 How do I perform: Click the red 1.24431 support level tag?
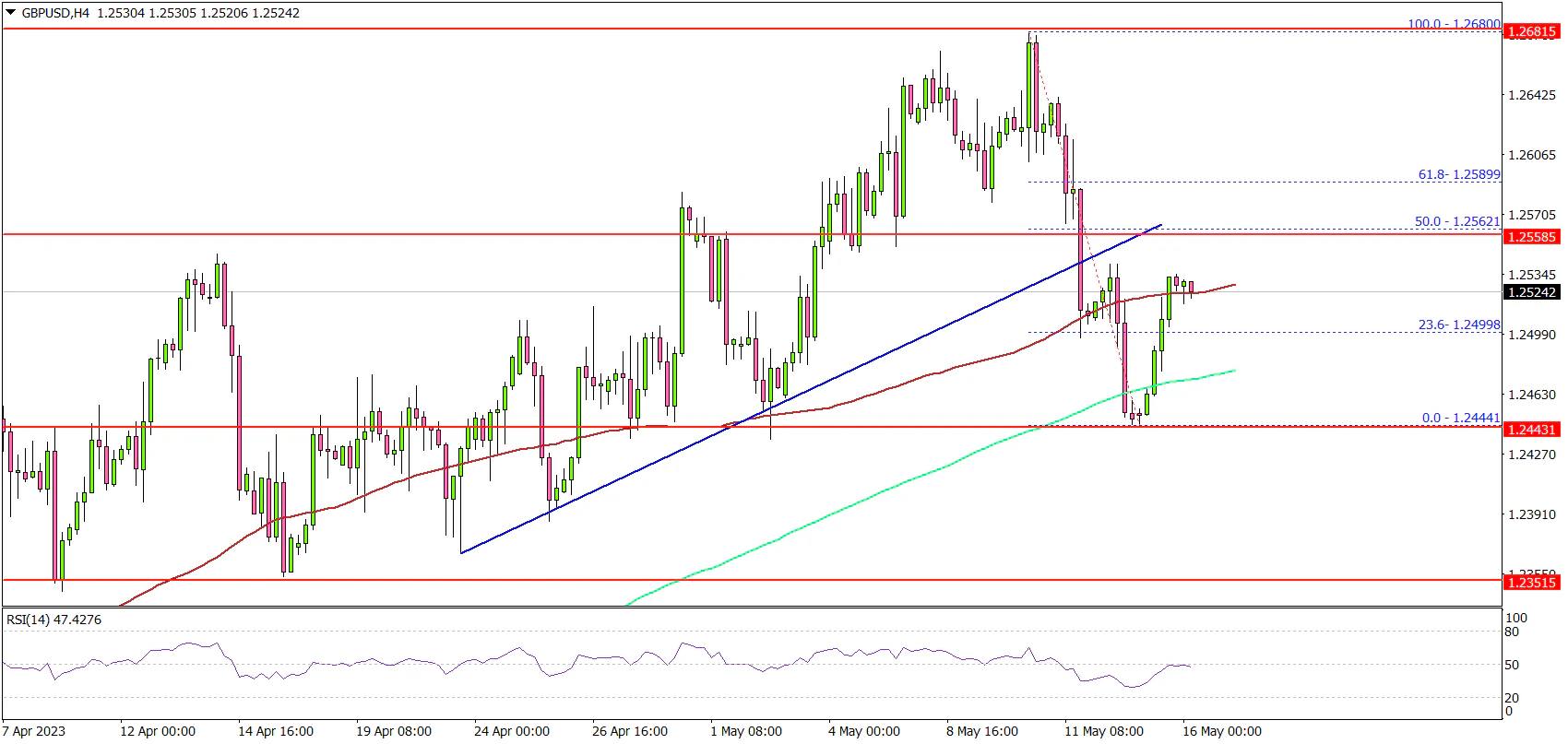point(1531,430)
